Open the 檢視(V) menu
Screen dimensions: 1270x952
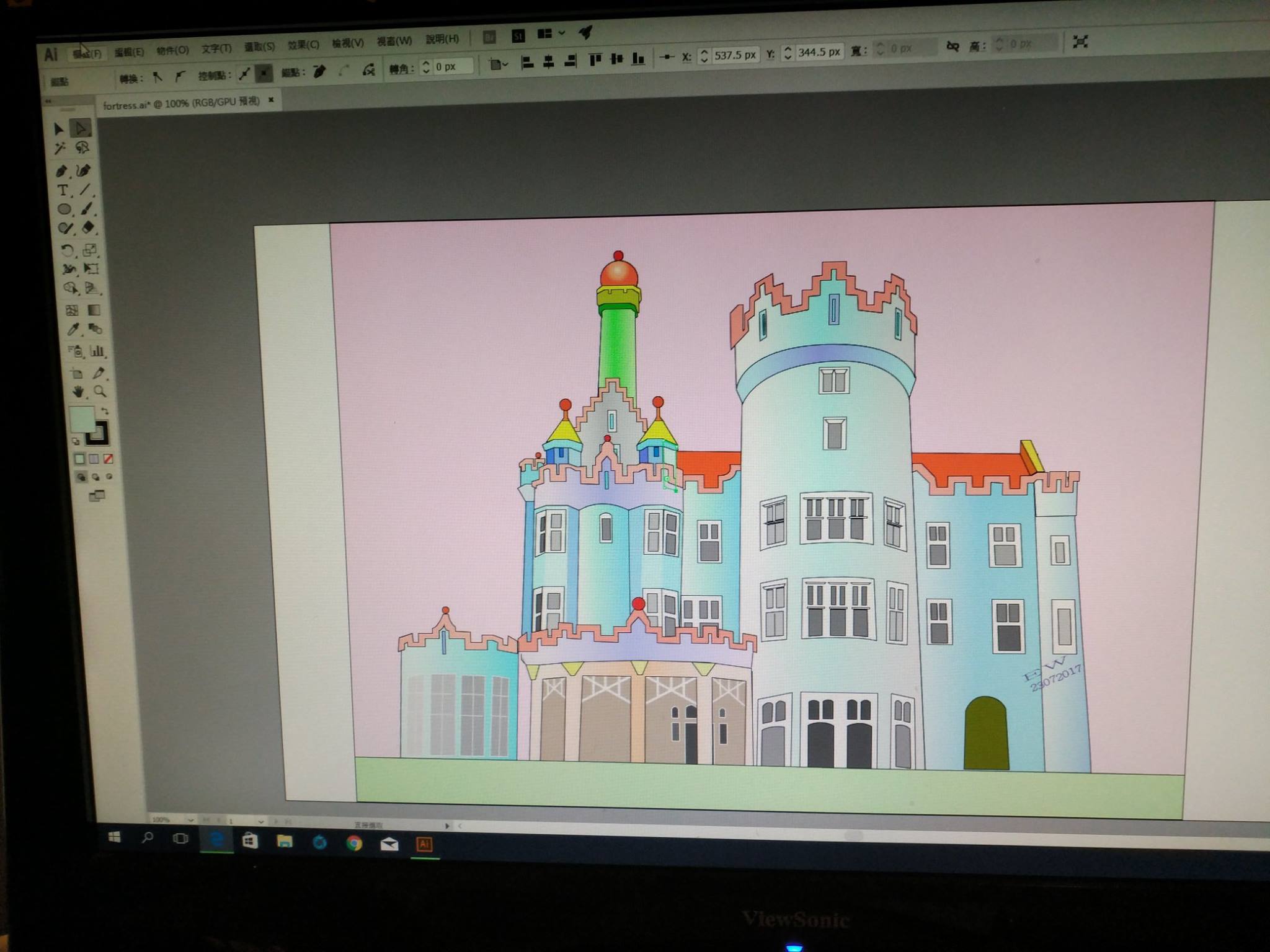click(x=348, y=43)
